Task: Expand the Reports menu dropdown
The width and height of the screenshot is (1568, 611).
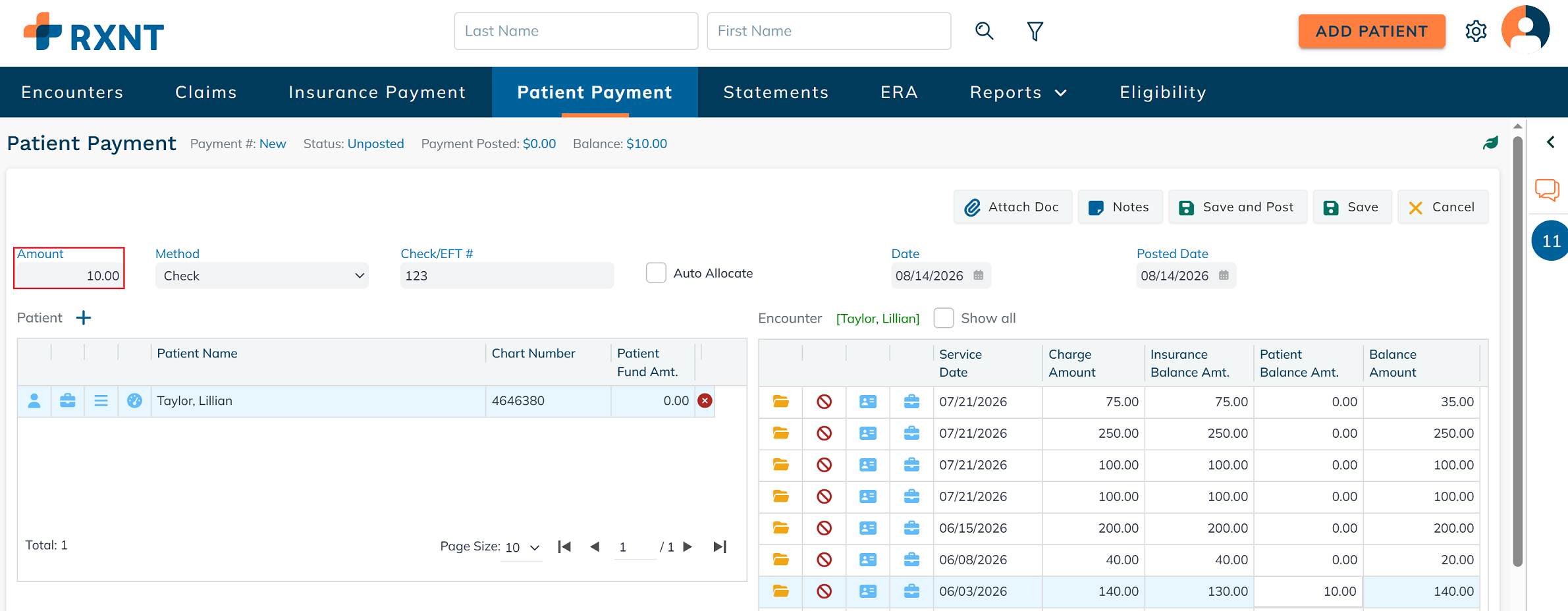Action: (x=1018, y=92)
